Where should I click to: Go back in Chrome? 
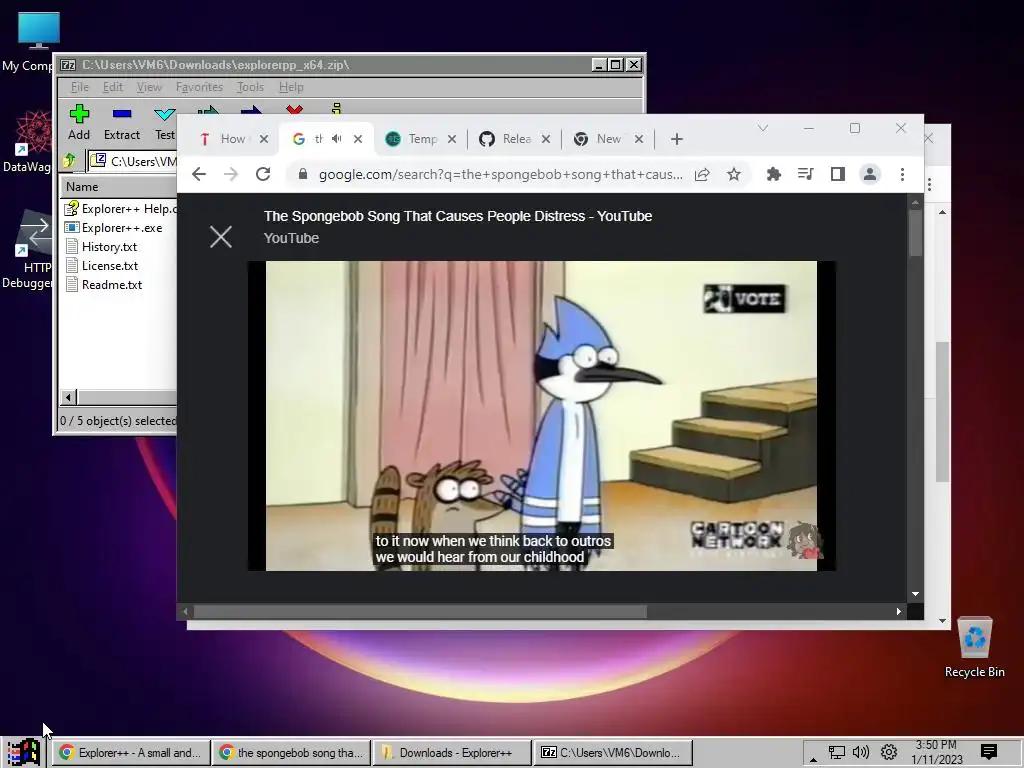point(199,174)
